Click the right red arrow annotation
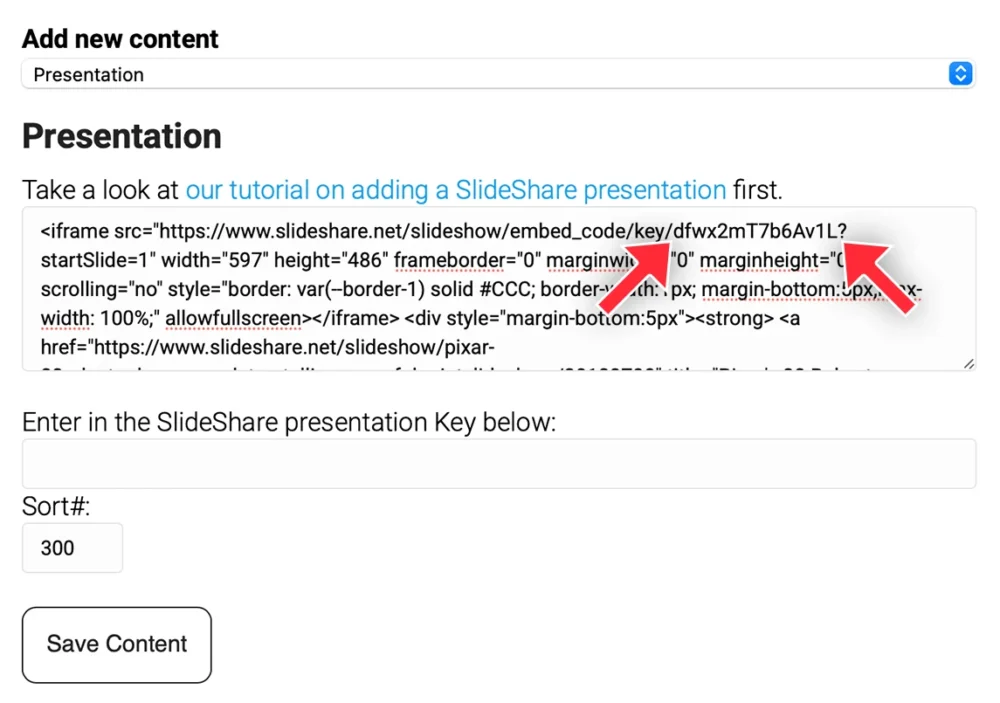This screenshot has height=703, width=1000. click(880, 278)
